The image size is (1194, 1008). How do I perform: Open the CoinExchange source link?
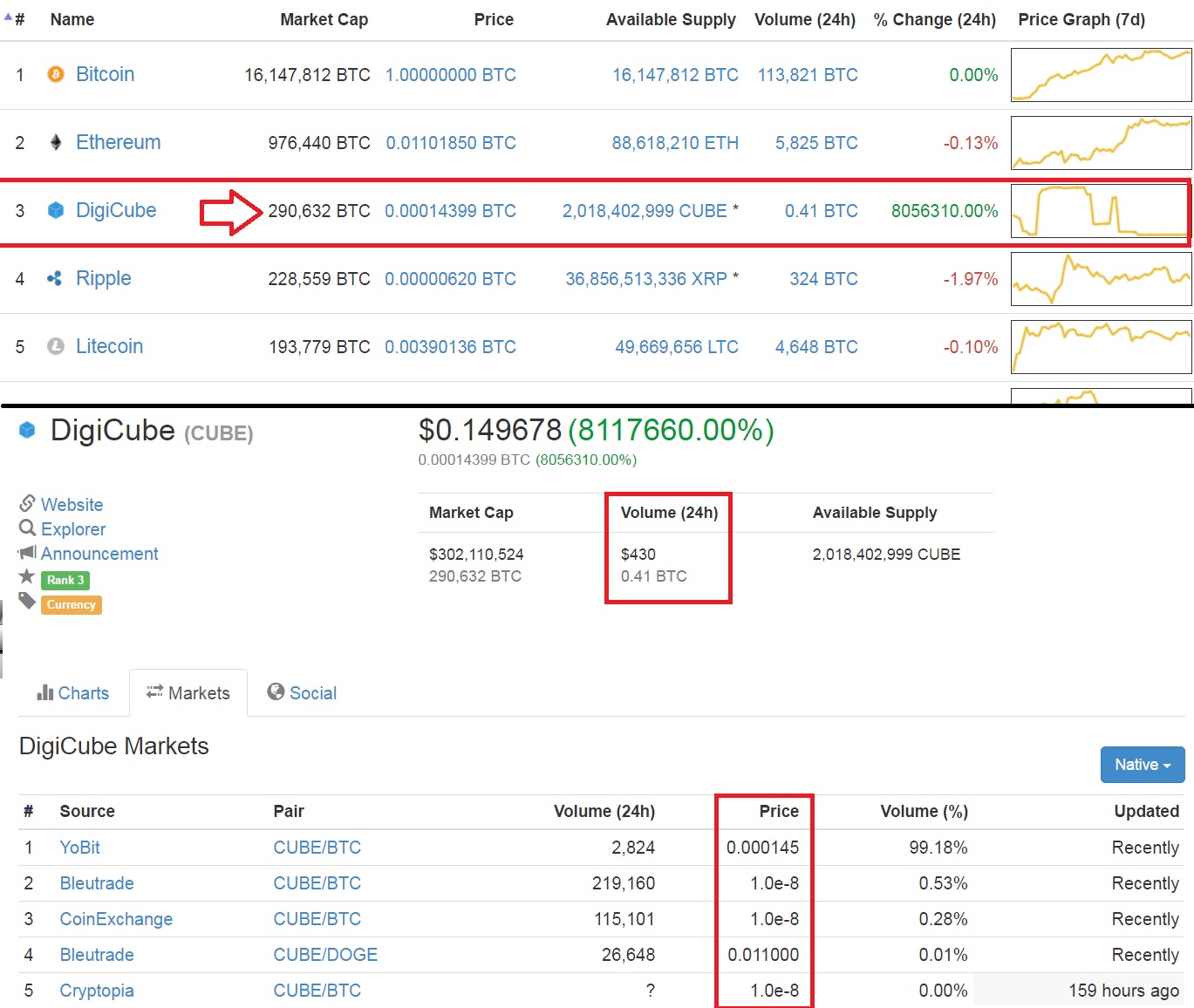[116, 919]
